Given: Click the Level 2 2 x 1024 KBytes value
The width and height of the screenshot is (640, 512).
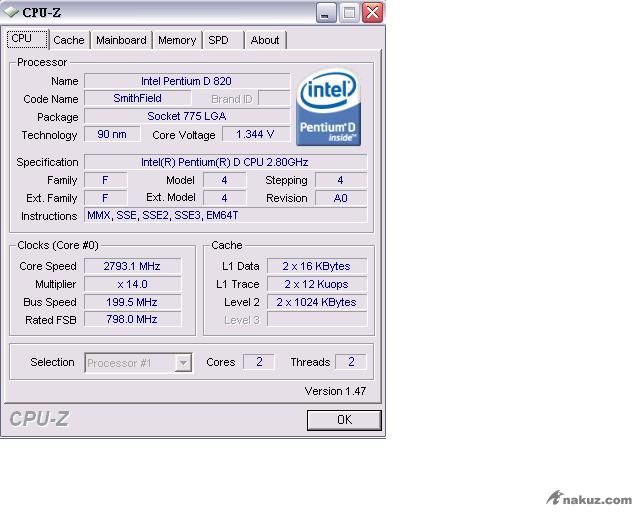Looking at the screenshot, I should click(317, 302).
